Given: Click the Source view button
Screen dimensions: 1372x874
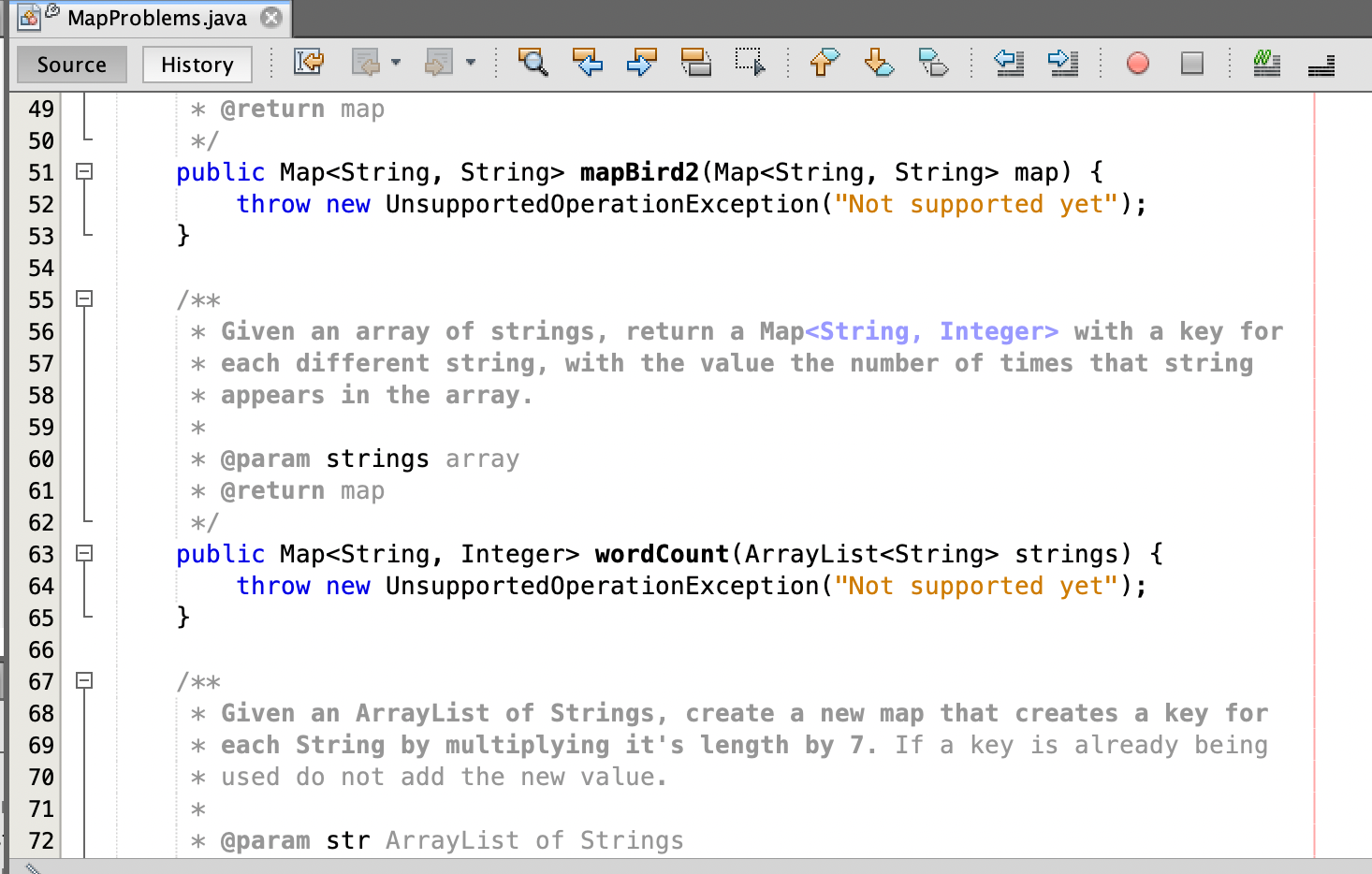Looking at the screenshot, I should coord(71,64).
